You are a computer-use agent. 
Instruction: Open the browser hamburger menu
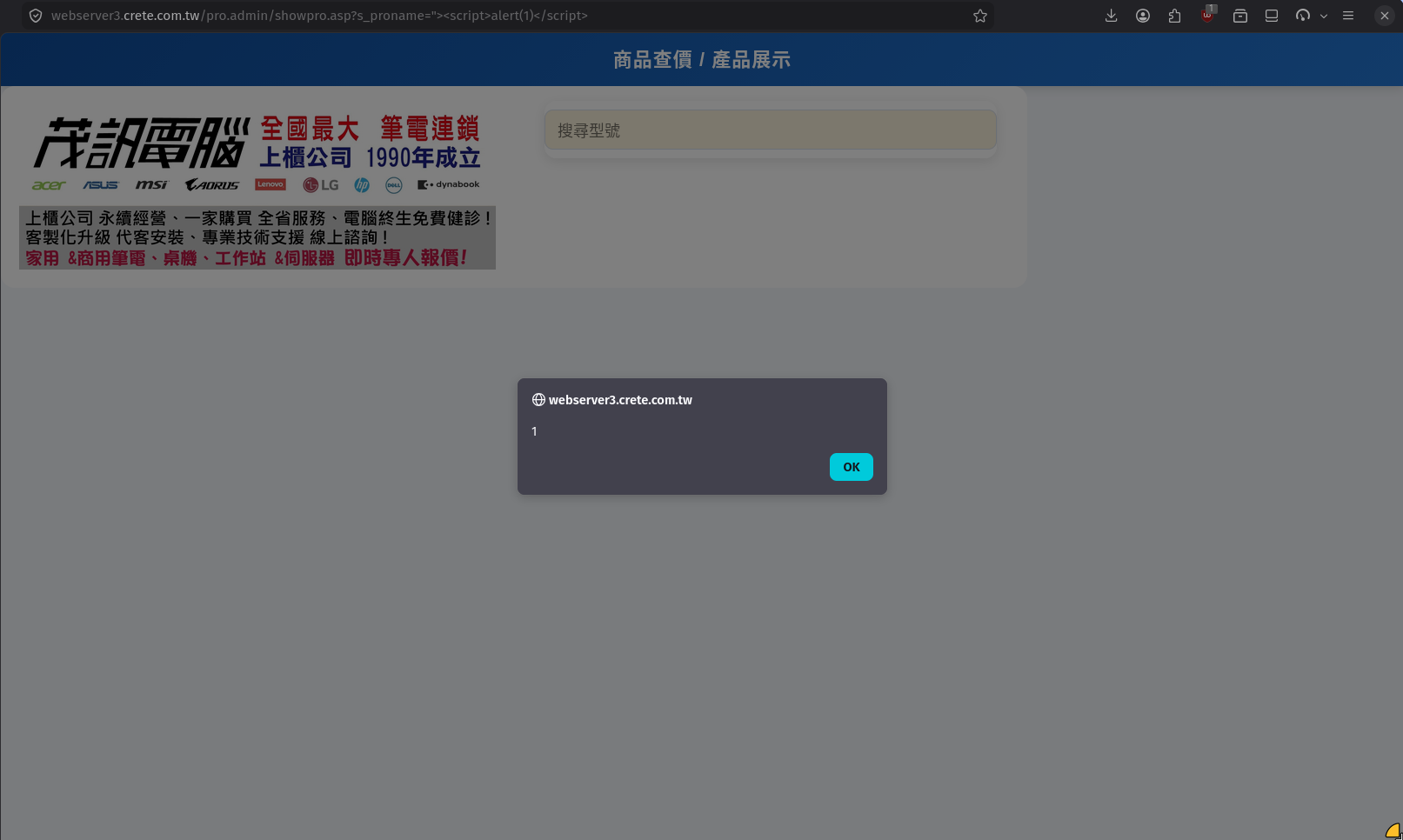pyautogui.click(x=1348, y=16)
